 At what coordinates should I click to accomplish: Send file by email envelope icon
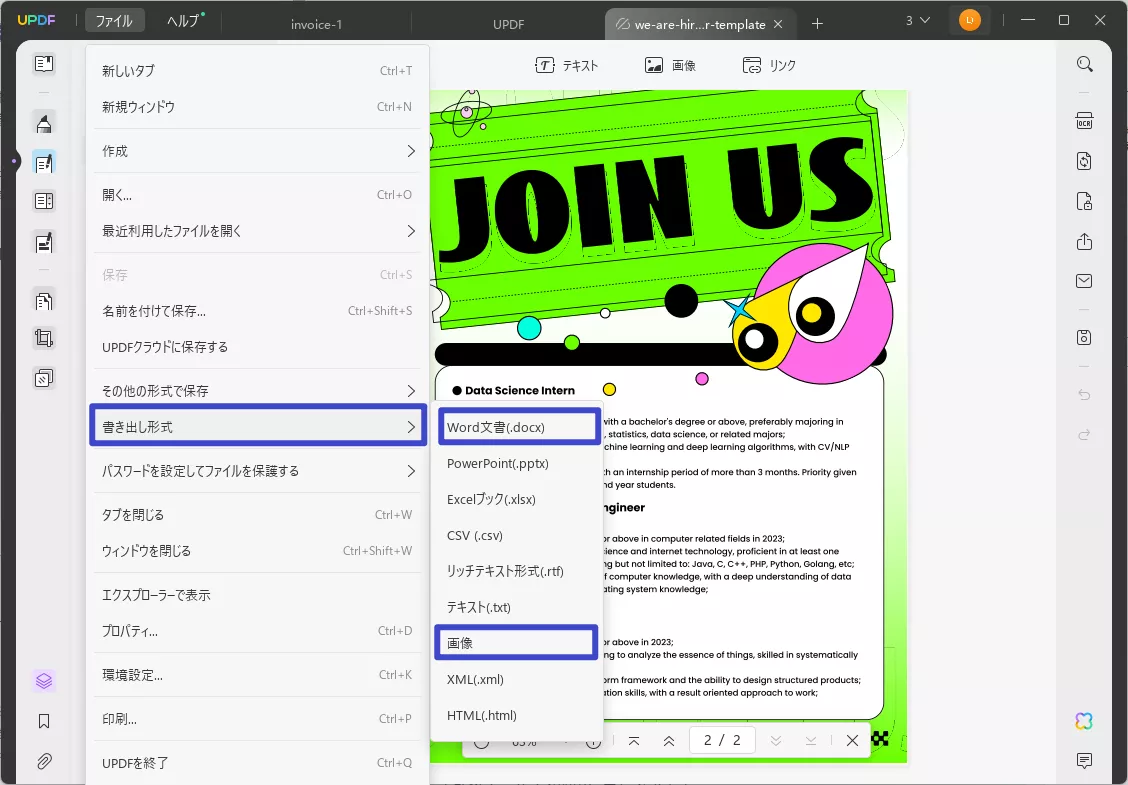pyautogui.click(x=1084, y=281)
